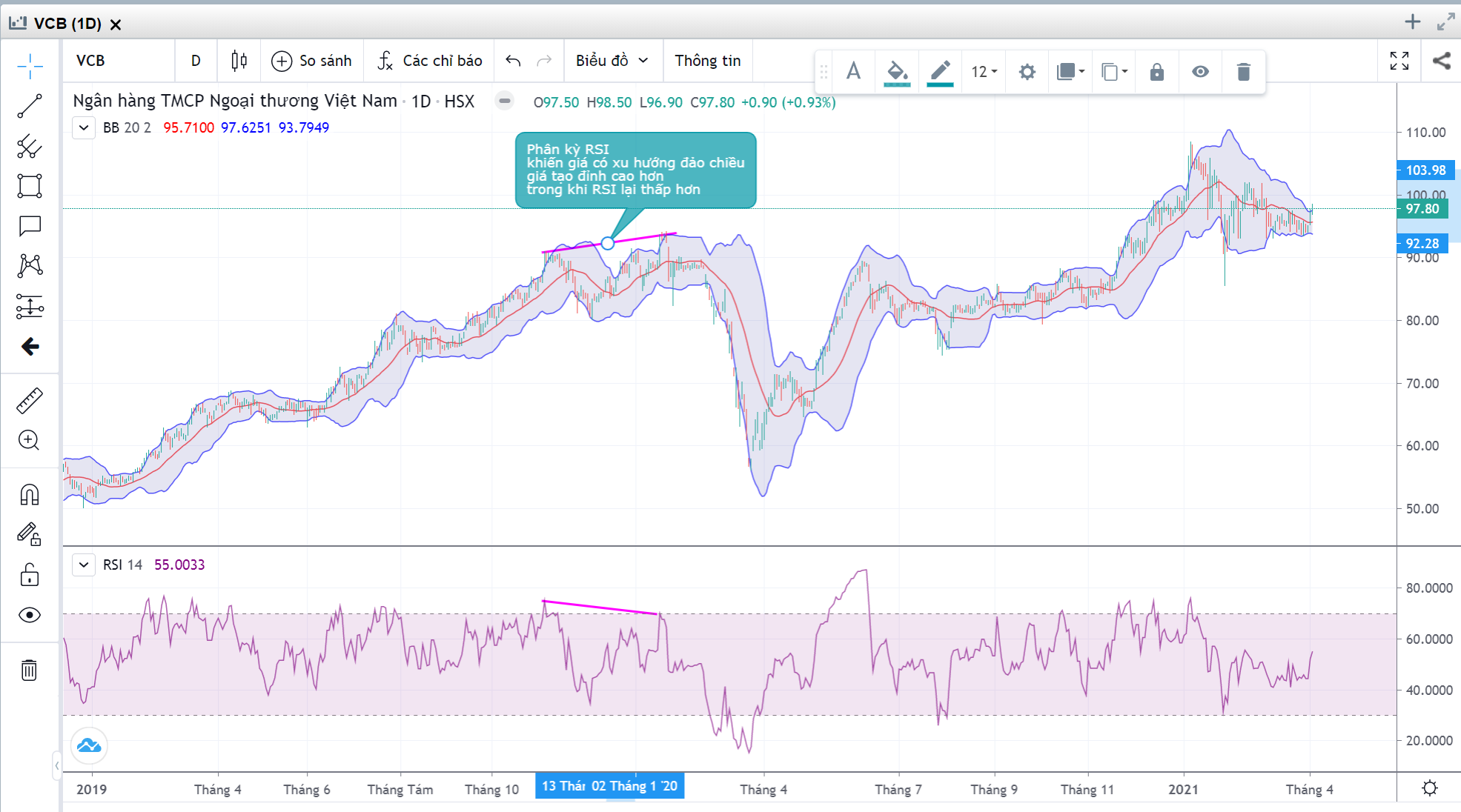Select the ruler measure tool

coord(30,401)
